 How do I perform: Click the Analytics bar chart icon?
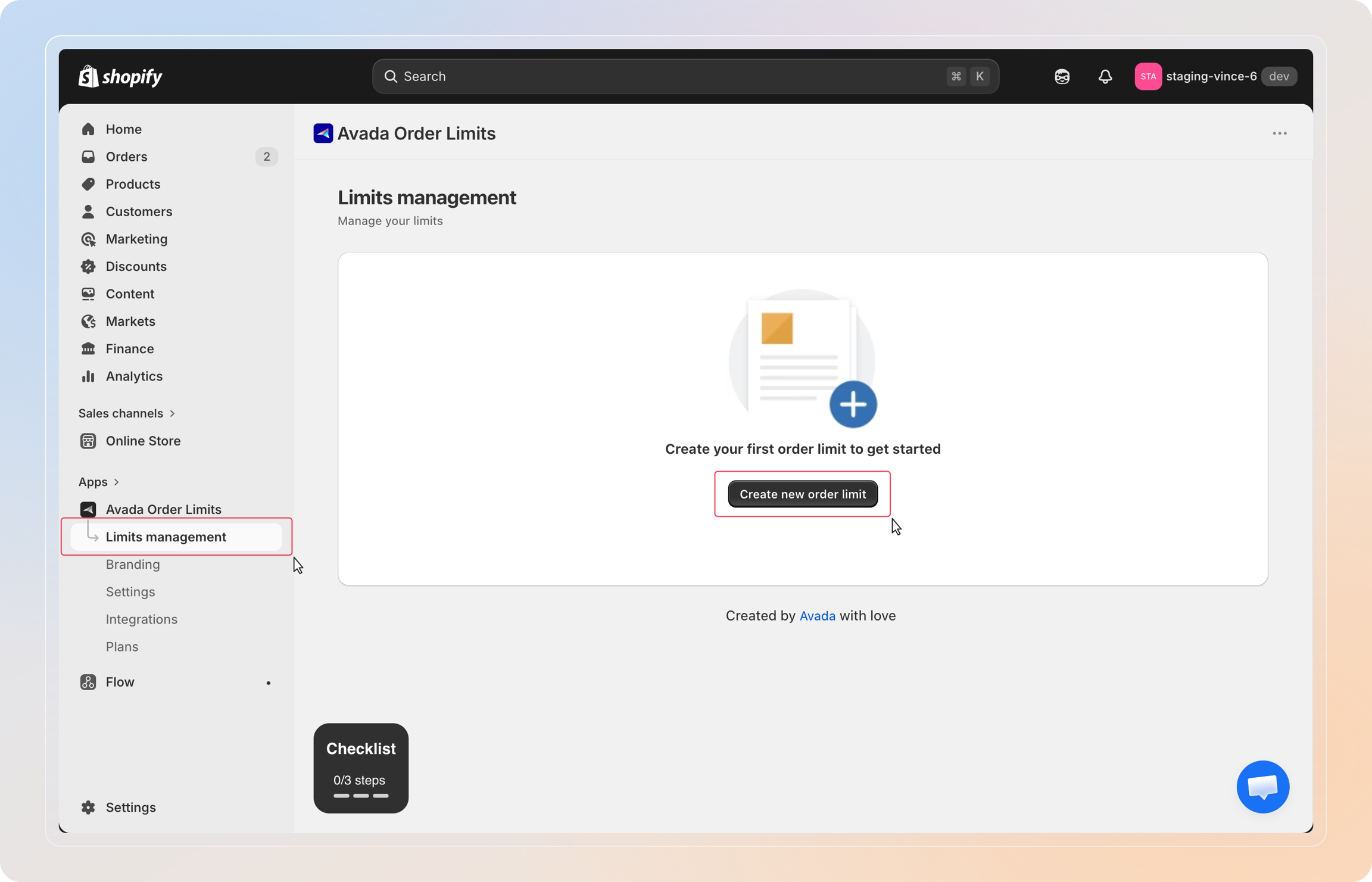tap(88, 376)
